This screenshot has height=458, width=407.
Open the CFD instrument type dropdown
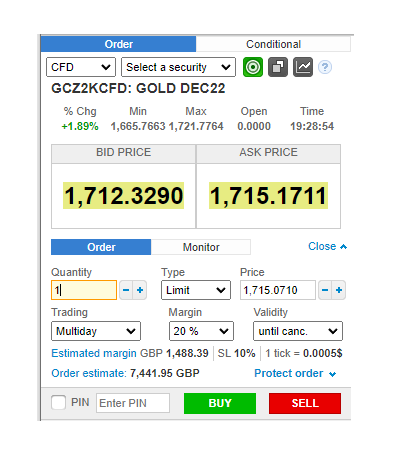click(x=81, y=67)
